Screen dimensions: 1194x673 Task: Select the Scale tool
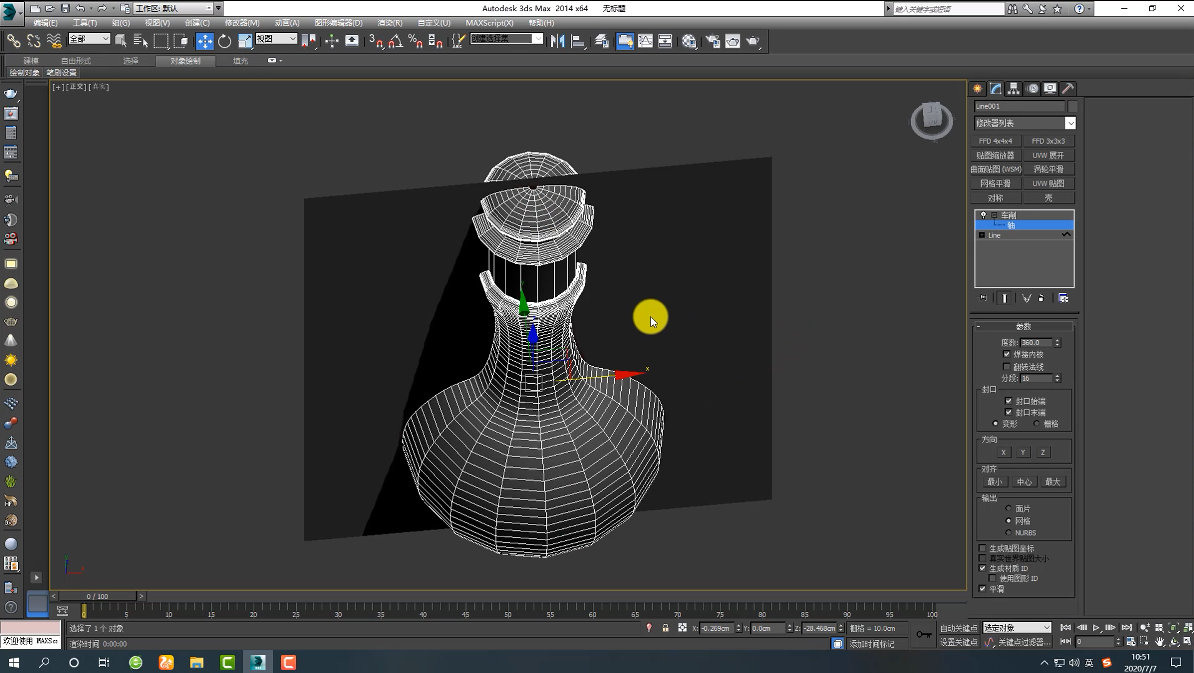pos(244,41)
